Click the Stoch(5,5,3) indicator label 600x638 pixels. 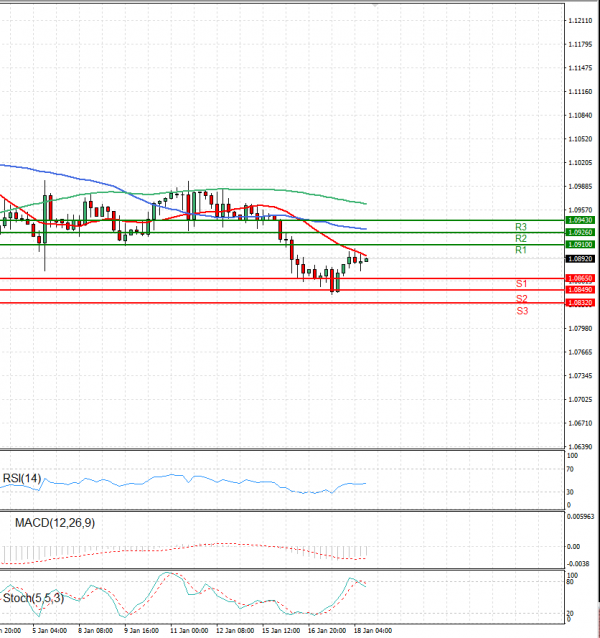33,598
